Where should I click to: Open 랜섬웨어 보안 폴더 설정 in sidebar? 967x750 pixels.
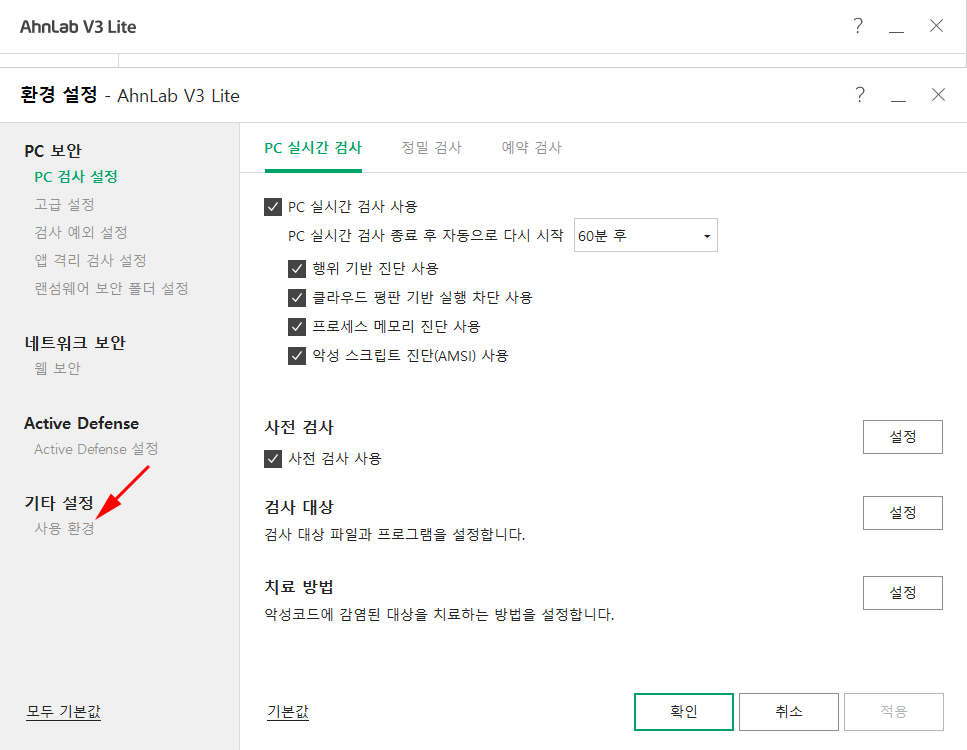112,288
